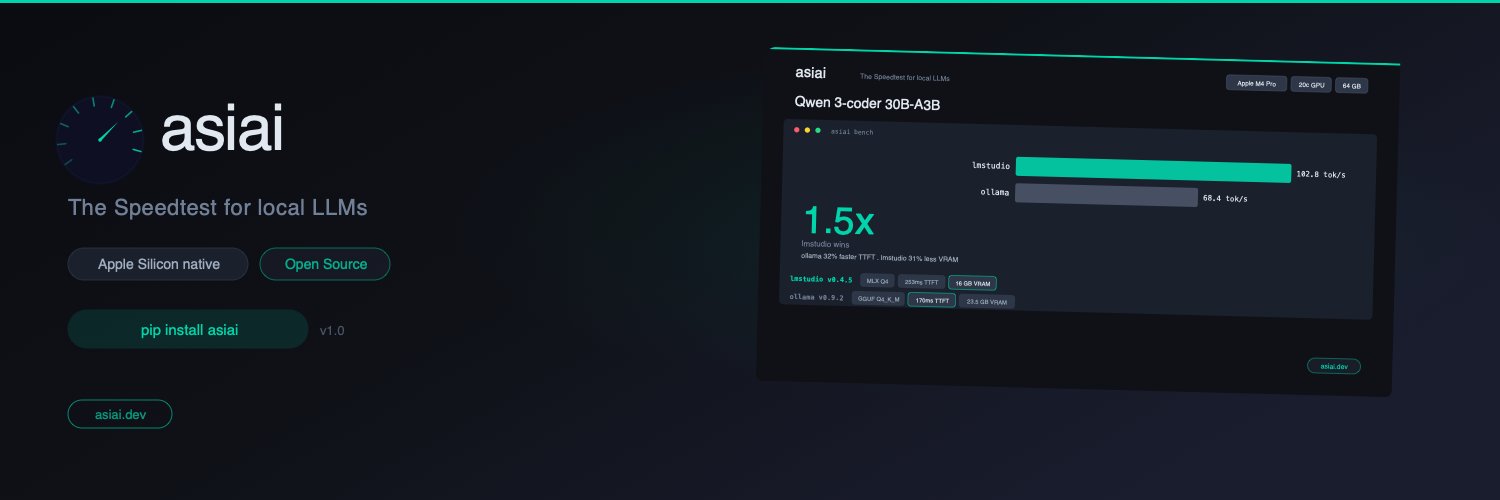Click the 'lmstudio wins' caption
Screen dimensions: 1500x500
(825, 244)
